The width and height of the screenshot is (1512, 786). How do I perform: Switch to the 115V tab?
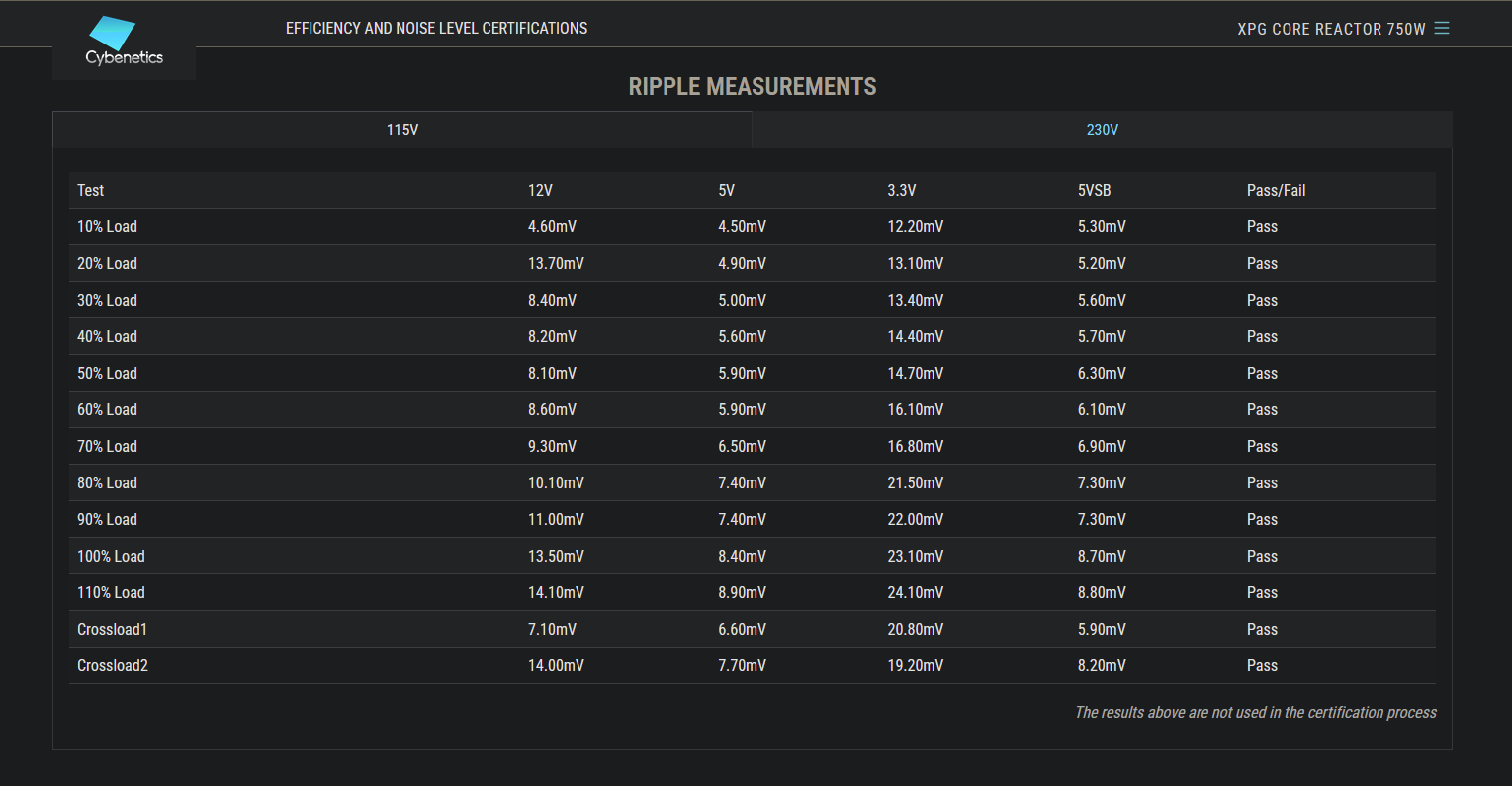click(x=402, y=130)
